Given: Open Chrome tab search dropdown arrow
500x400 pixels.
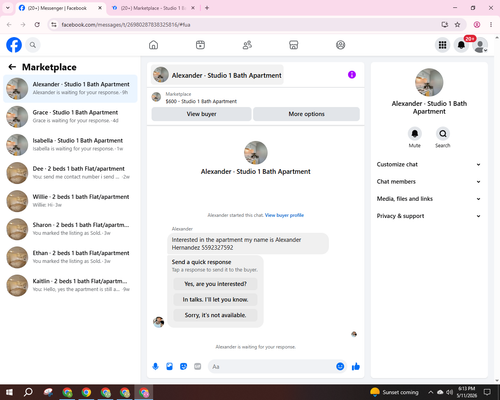Looking at the screenshot, I should tap(8, 8).
